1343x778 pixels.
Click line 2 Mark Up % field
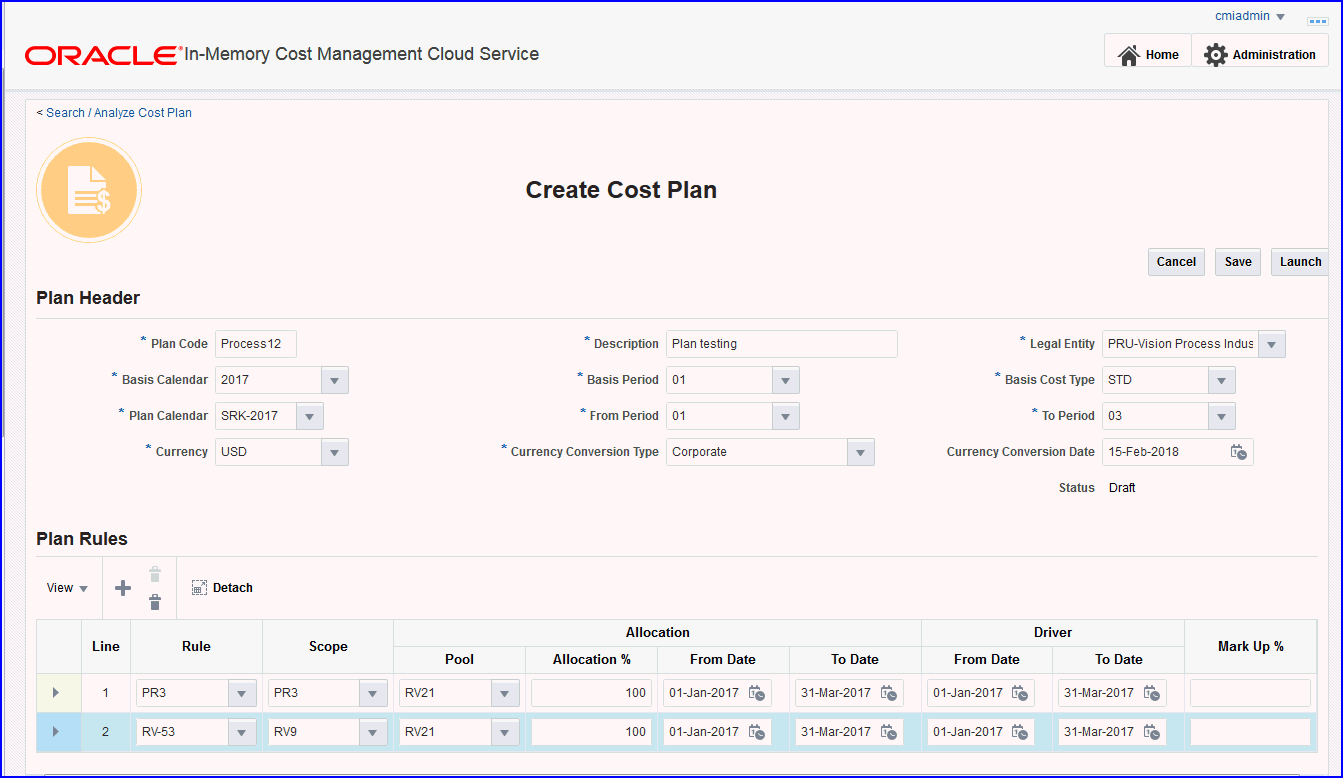(1250, 732)
